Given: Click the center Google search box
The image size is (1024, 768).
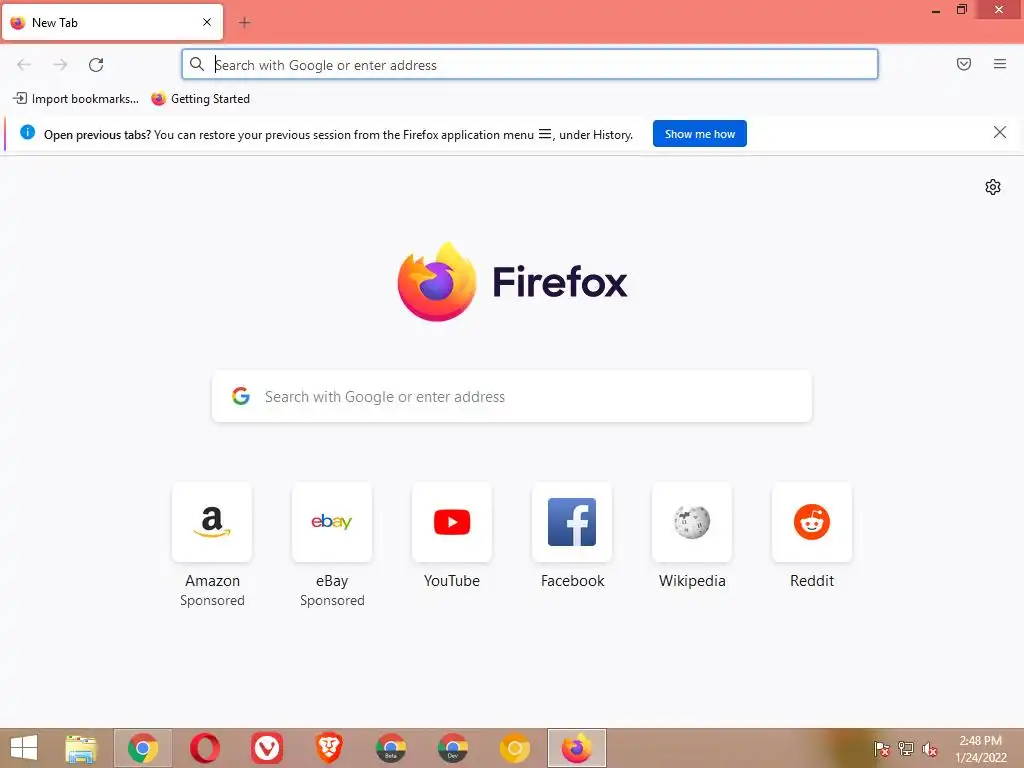Looking at the screenshot, I should coord(512,396).
